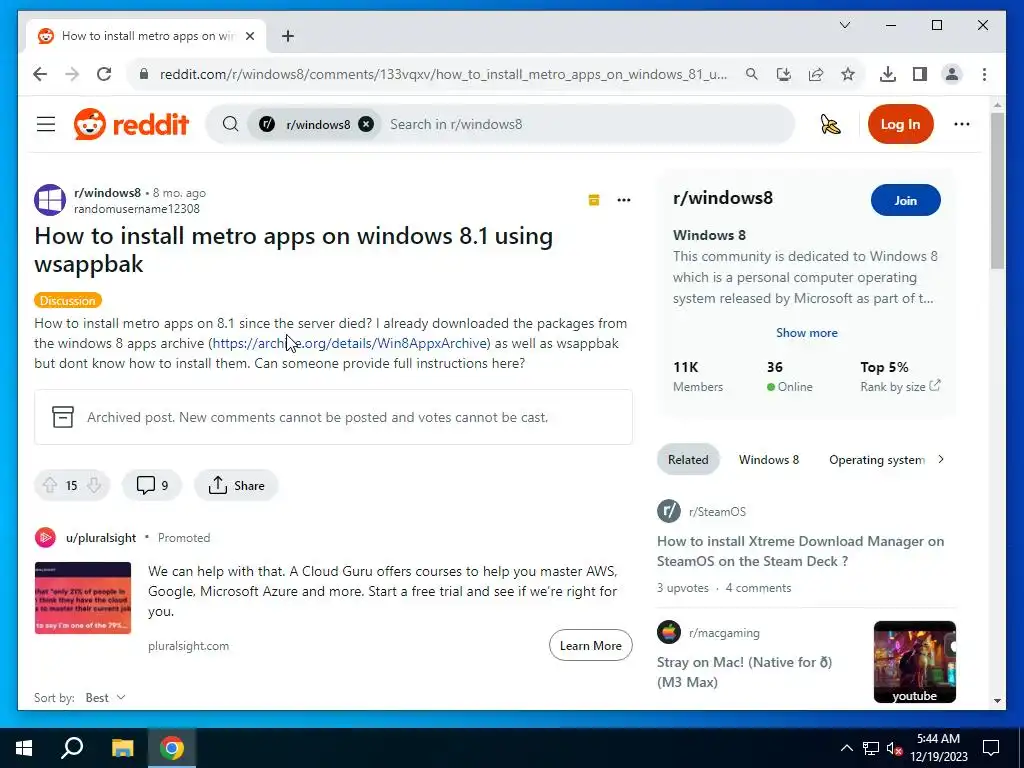The height and width of the screenshot is (768, 1024).
Task: Show hidden system tray icons
Action: coord(846,748)
